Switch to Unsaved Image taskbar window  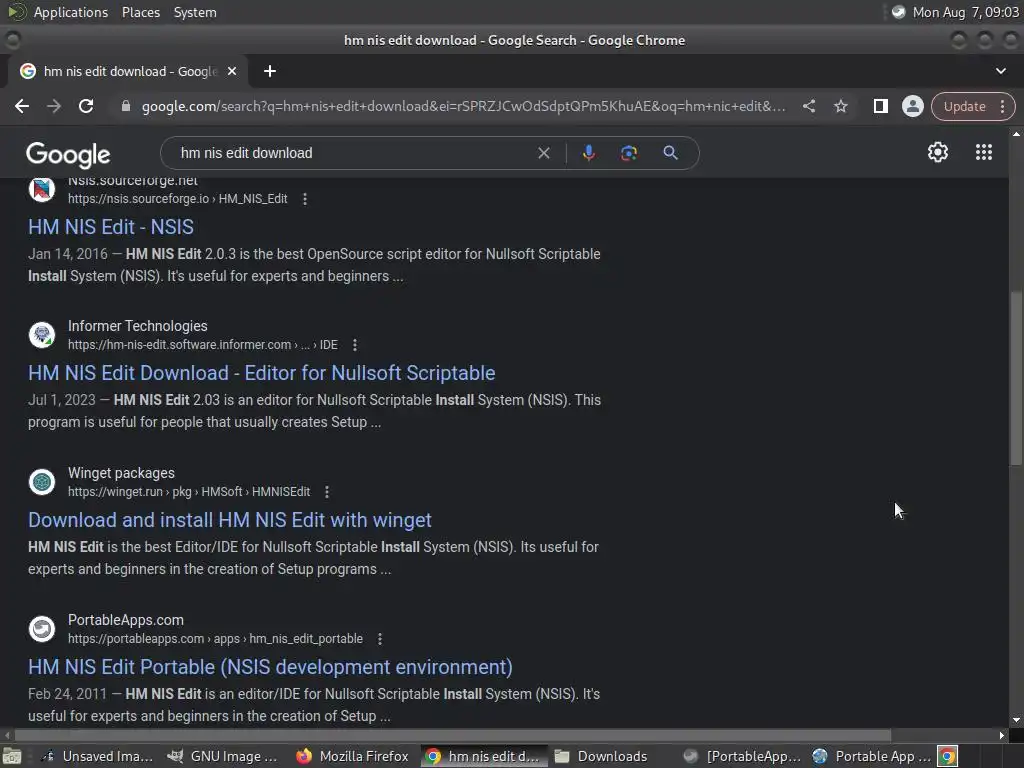click(98, 756)
